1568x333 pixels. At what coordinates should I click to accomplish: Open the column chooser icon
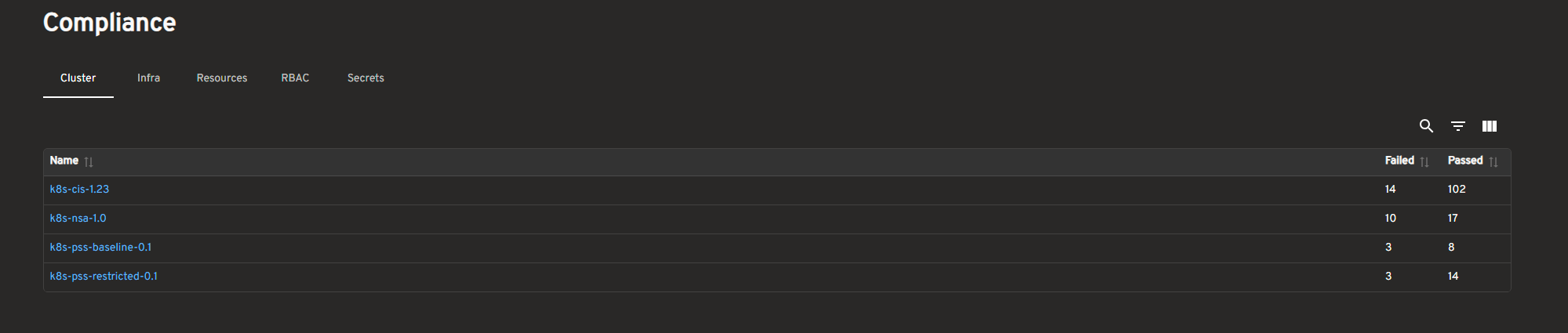point(1490,126)
